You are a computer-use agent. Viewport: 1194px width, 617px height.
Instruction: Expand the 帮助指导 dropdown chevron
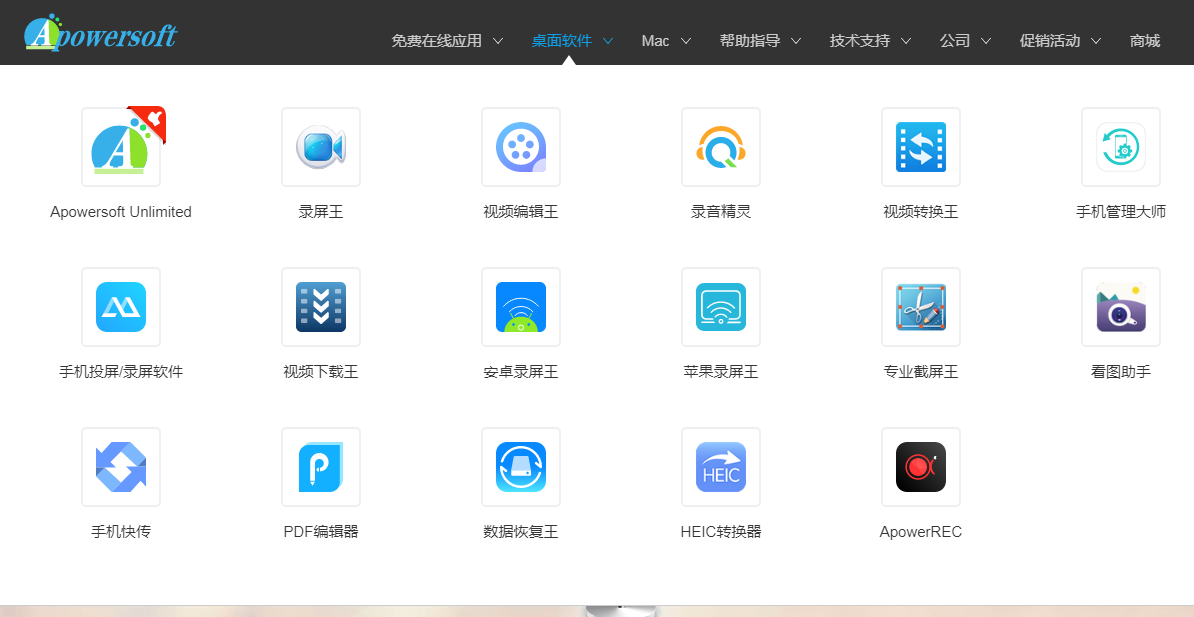[796, 41]
